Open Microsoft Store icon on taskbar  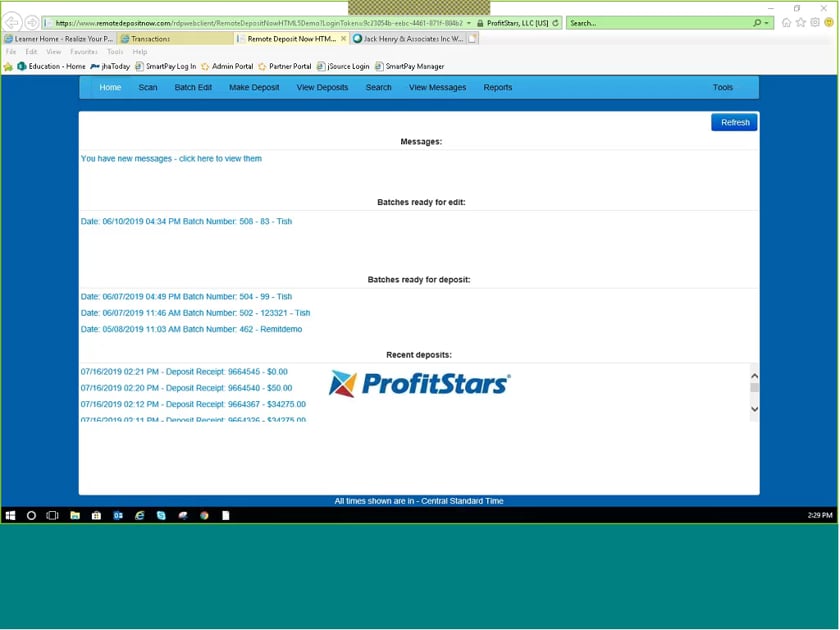(96, 515)
